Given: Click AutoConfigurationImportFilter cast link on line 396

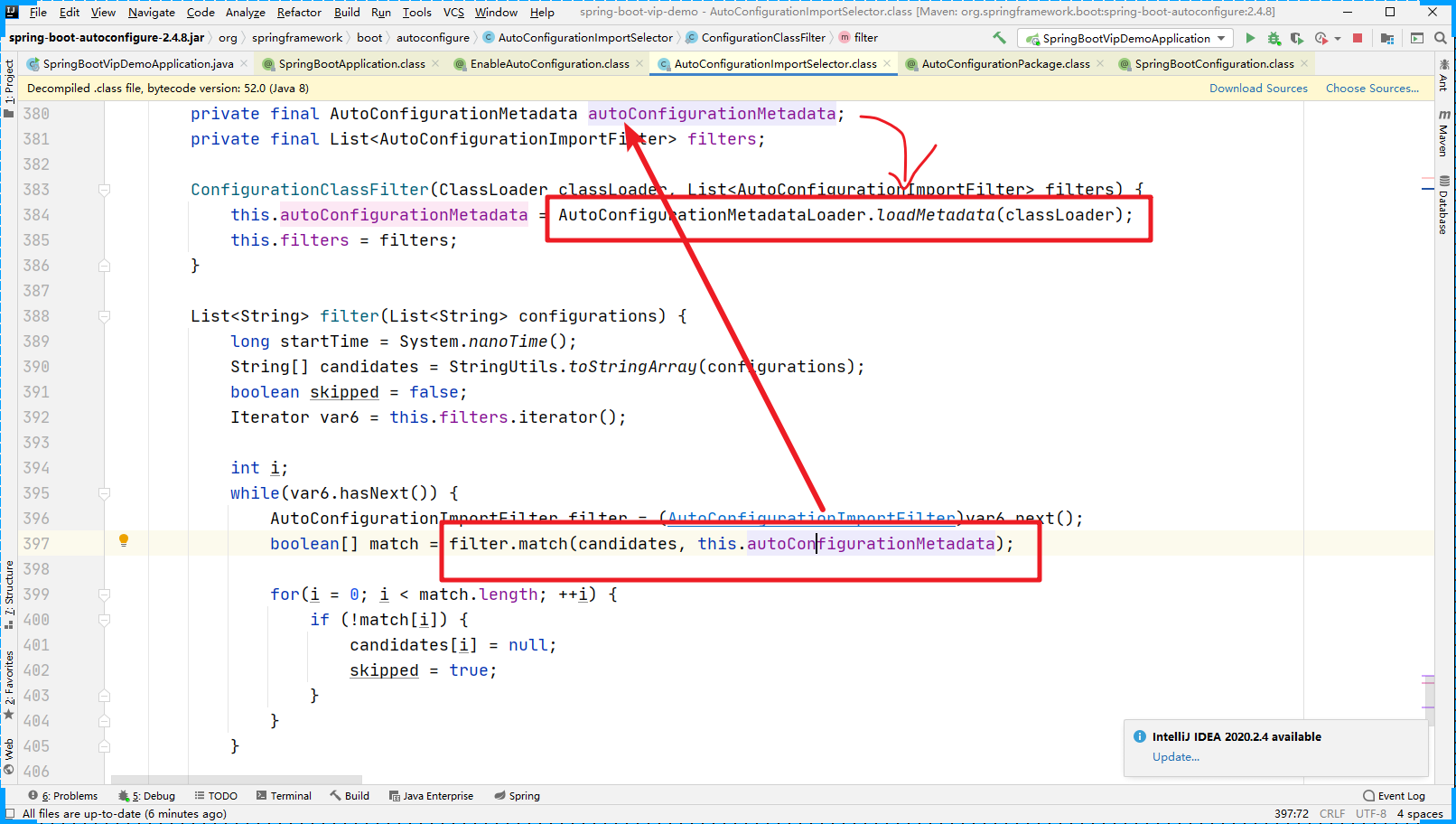Looking at the screenshot, I should [811, 519].
